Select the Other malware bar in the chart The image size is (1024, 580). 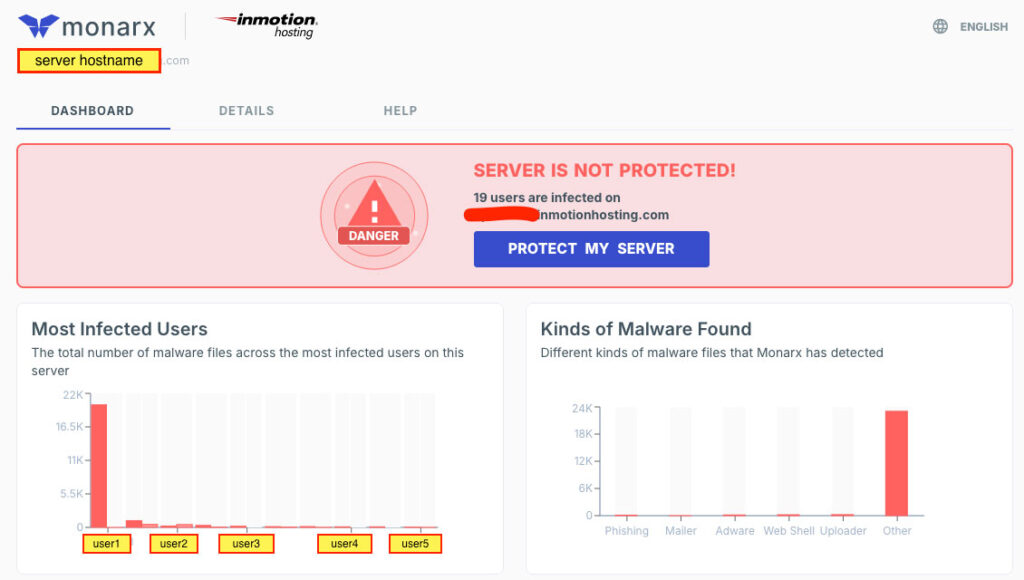coord(896,460)
